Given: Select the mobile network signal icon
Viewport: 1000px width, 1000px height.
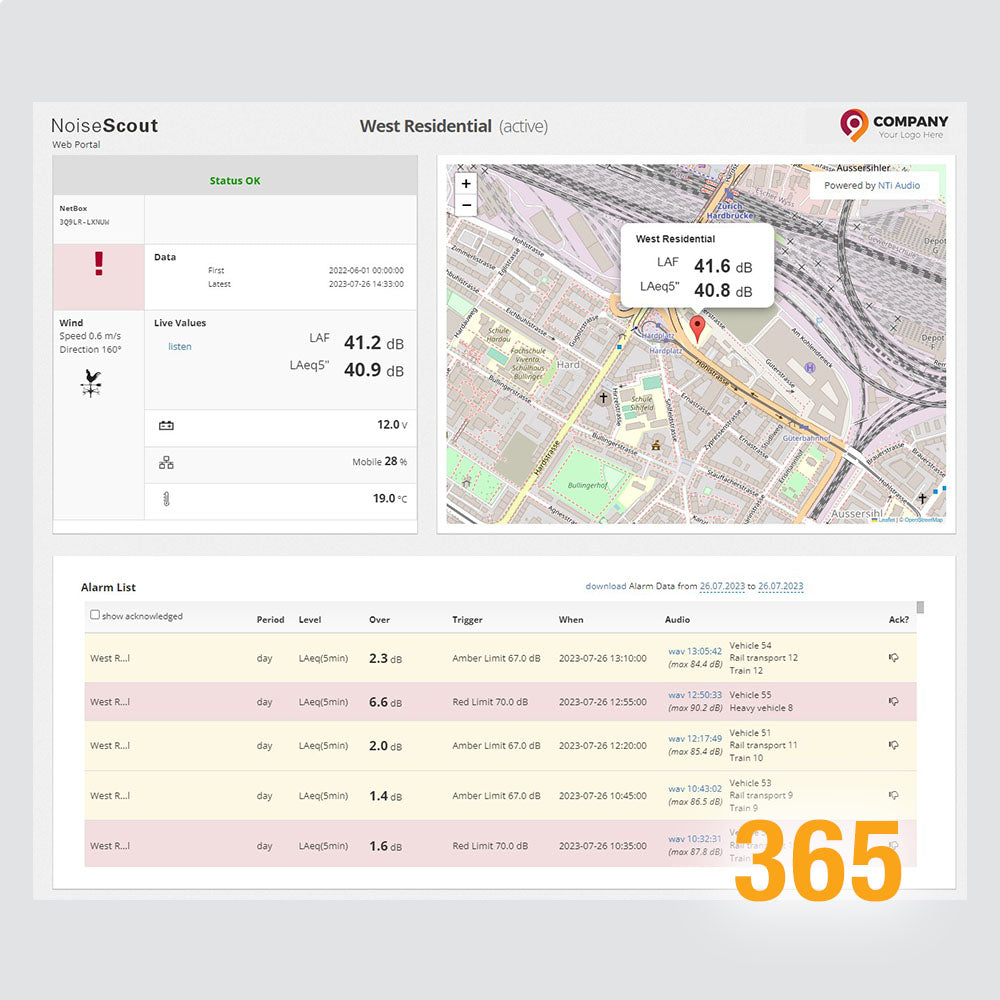Looking at the screenshot, I should (166, 462).
